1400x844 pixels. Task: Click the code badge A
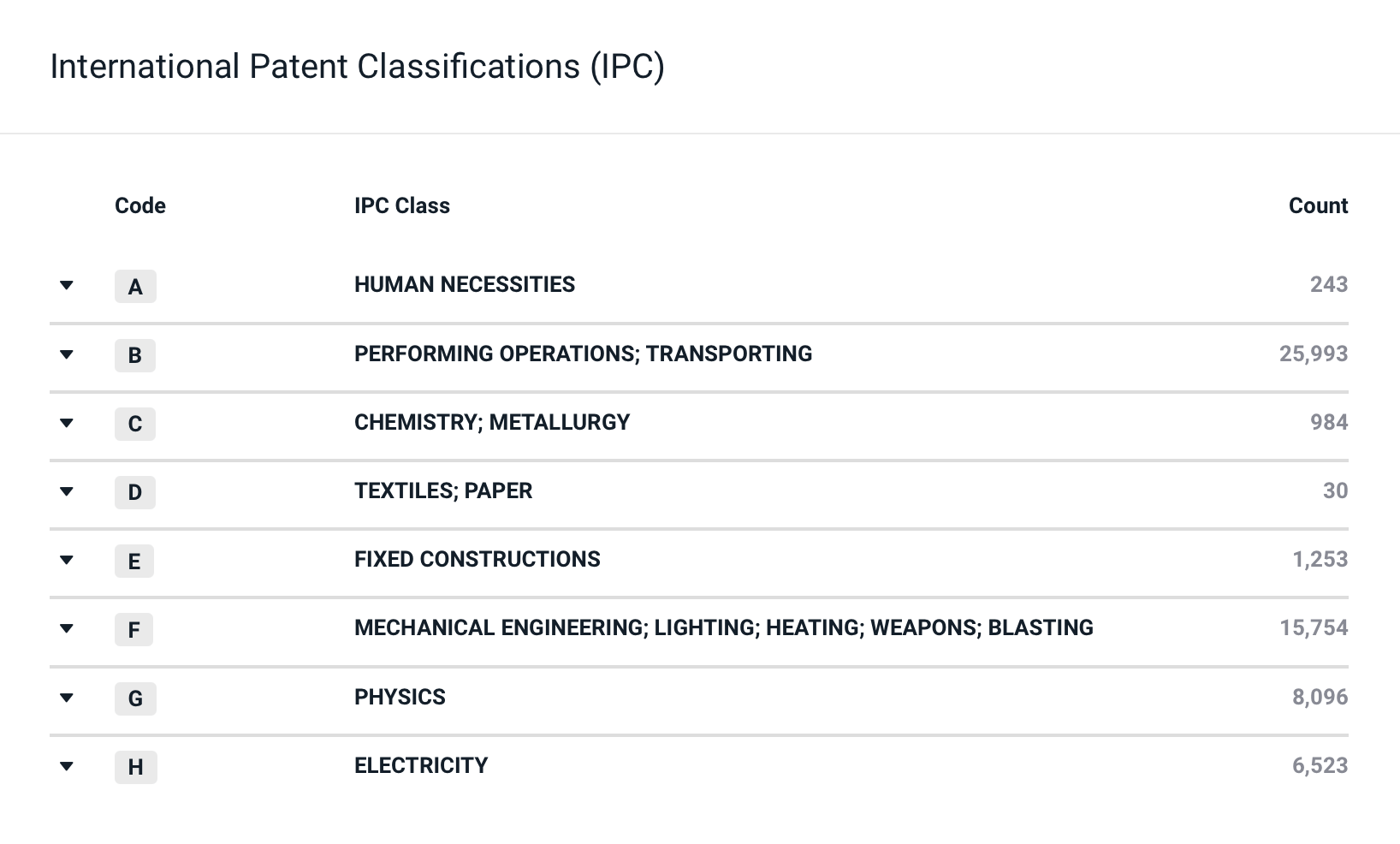[x=135, y=287]
